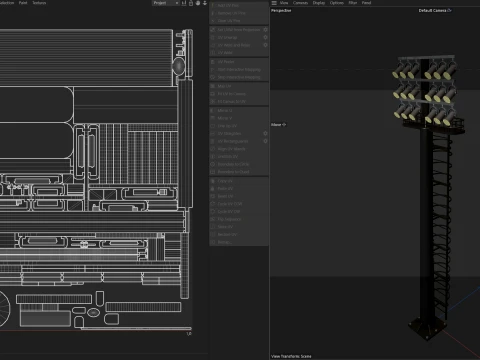Click the Fit Canvas to UV icon
The height and width of the screenshot is (360, 480).
213,101
